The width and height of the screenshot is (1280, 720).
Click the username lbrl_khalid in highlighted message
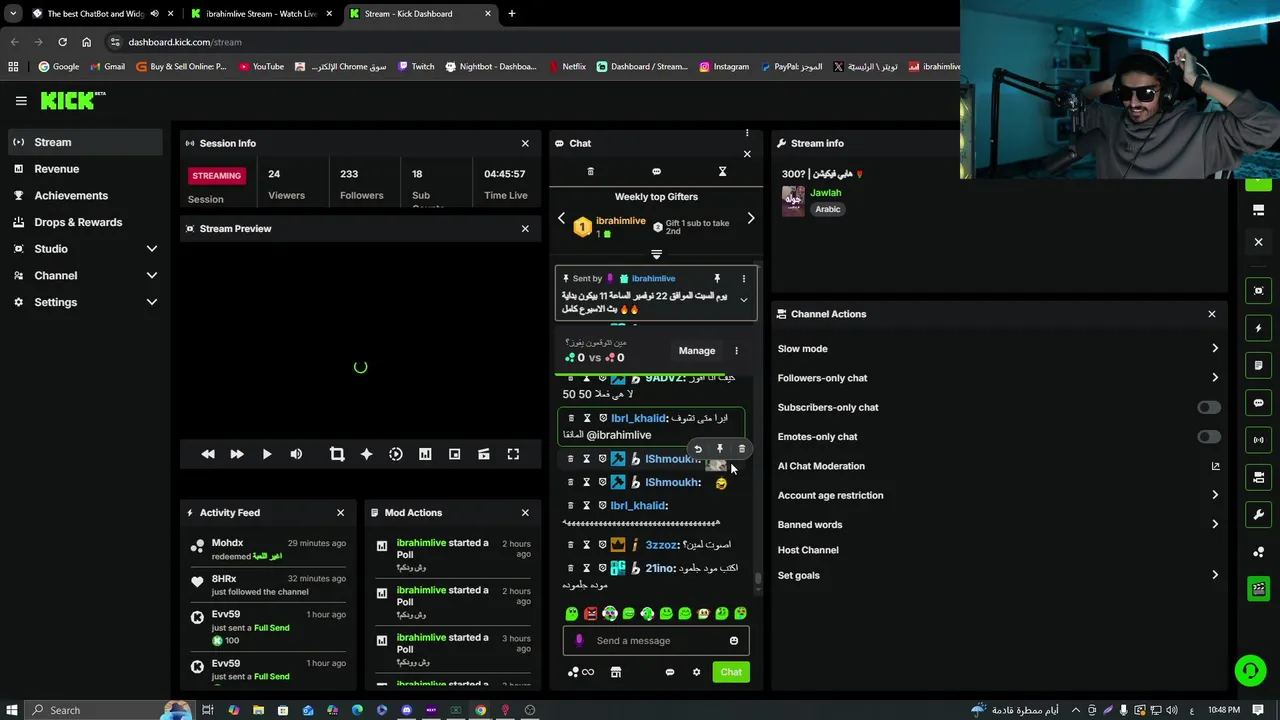coord(638,418)
